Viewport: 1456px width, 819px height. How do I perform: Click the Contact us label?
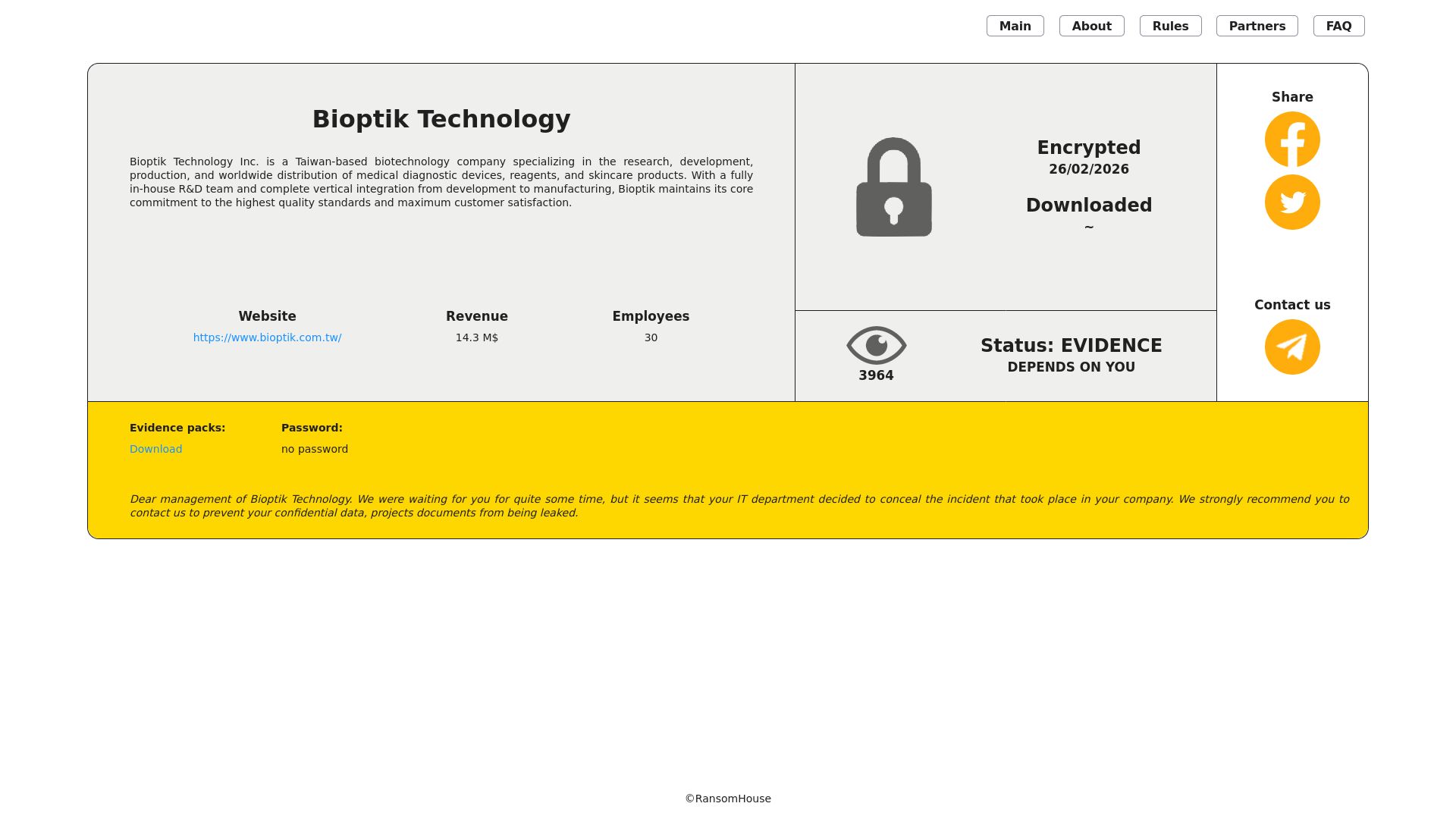click(1292, 305)
